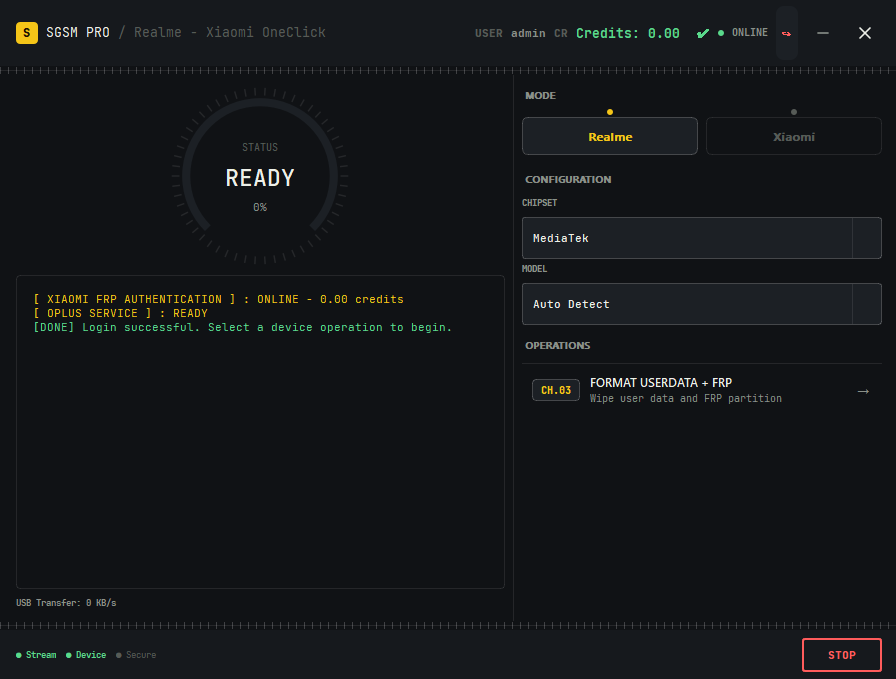Screen dimensions: 896x679
Task: Click the red logout arrow icon
Action: click(786, 33)
